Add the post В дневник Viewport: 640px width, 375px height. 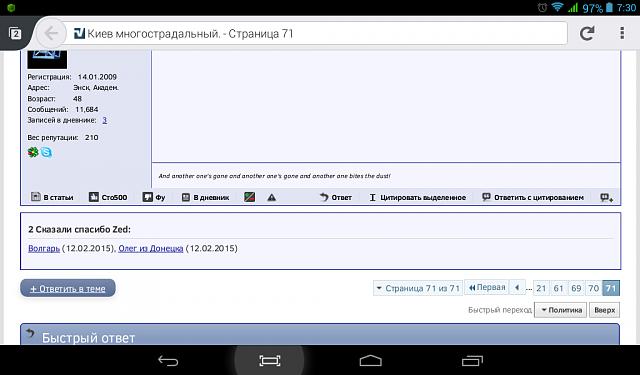point(205,197)
